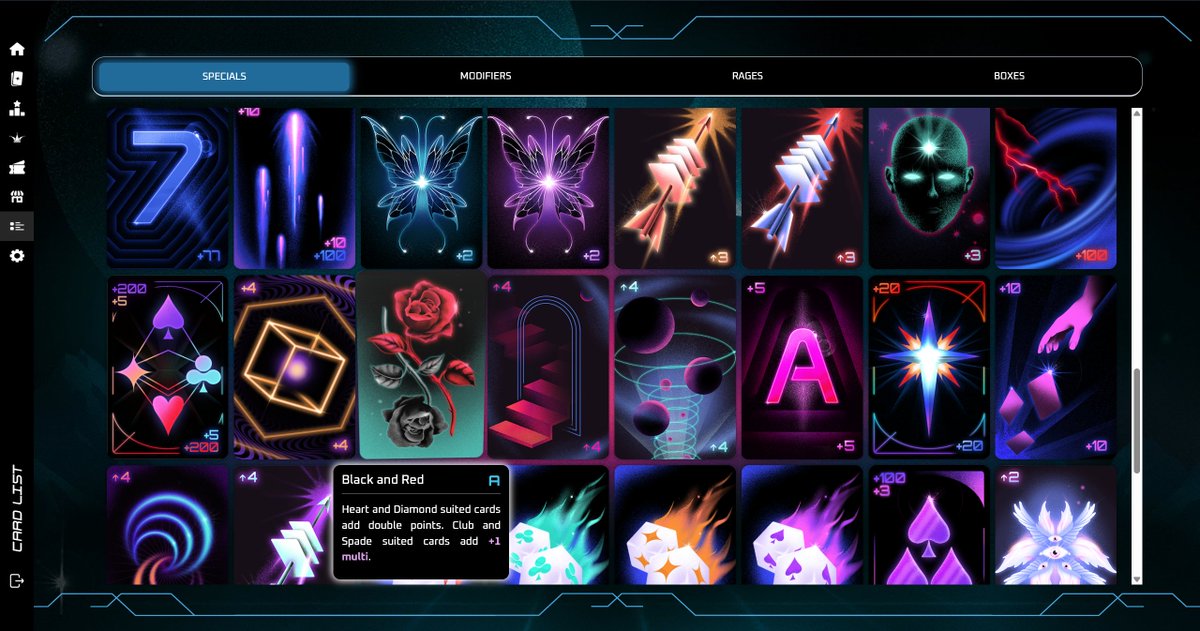Open the tickets icon in sidebar
This screenshot has width=1200, height=631.
(17, 167)
